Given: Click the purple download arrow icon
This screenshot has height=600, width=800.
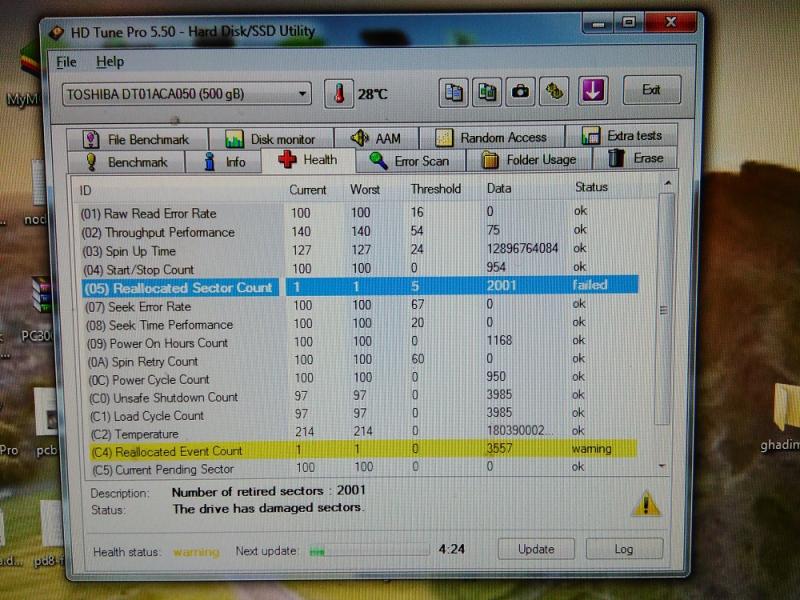Looking at the screenshot, I should pyautogui.click(x=592, y=91).
